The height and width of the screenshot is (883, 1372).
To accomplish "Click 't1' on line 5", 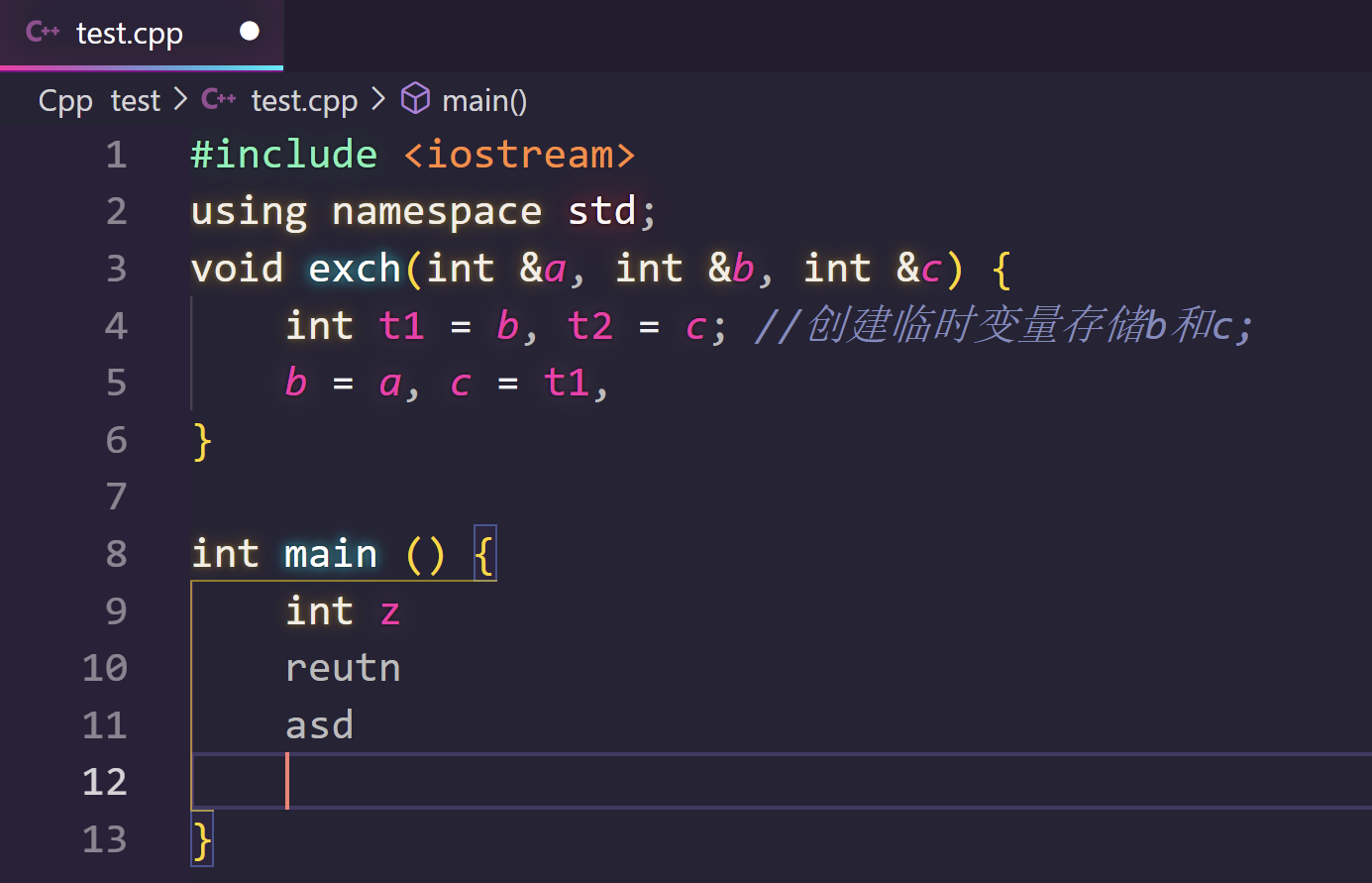I will (x=567, y=384).
